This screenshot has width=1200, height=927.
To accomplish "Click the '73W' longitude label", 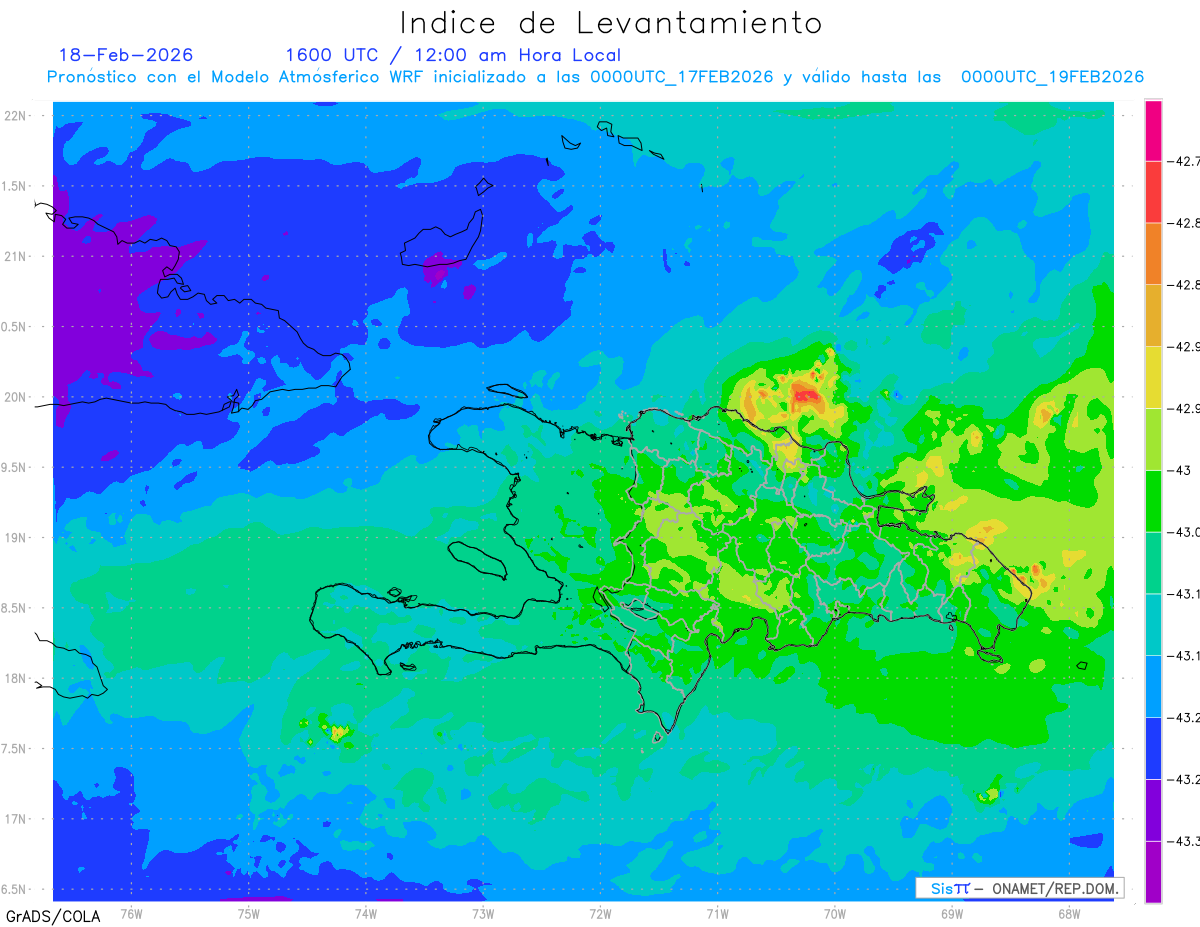I will coord(483,913).
